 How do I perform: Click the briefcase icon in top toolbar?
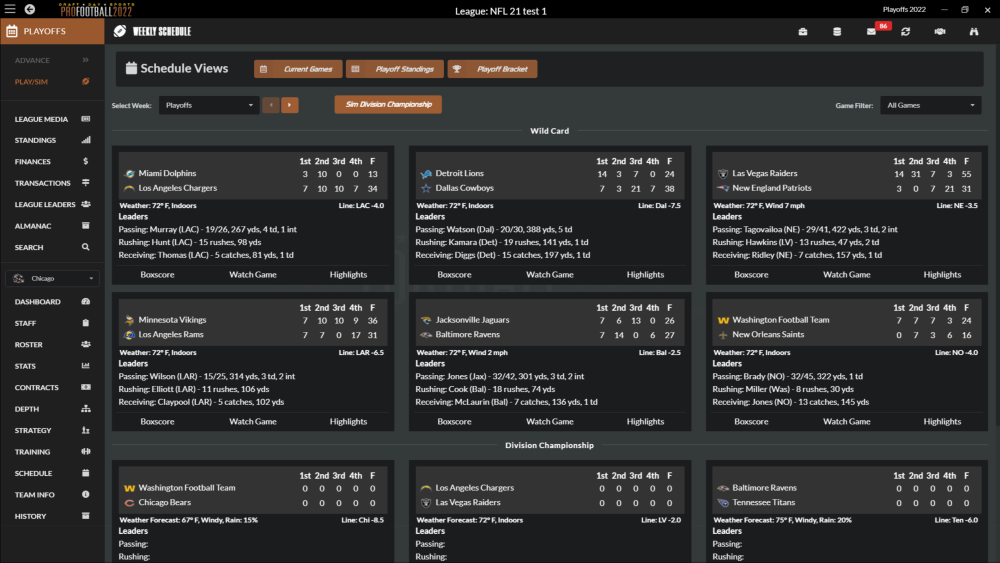click(803, 31)
